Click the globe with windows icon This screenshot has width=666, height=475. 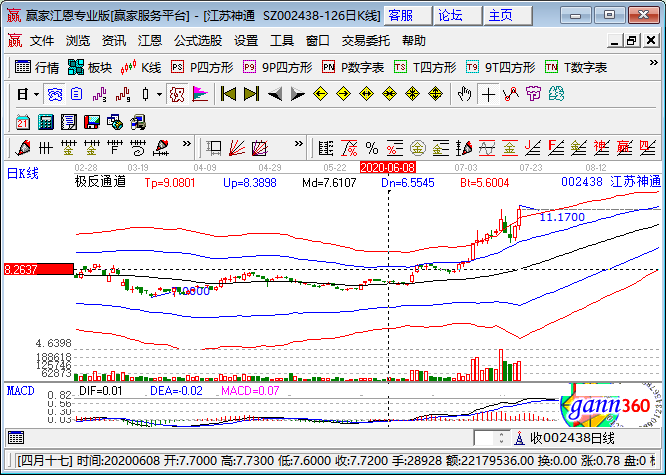tap(115, 122)
